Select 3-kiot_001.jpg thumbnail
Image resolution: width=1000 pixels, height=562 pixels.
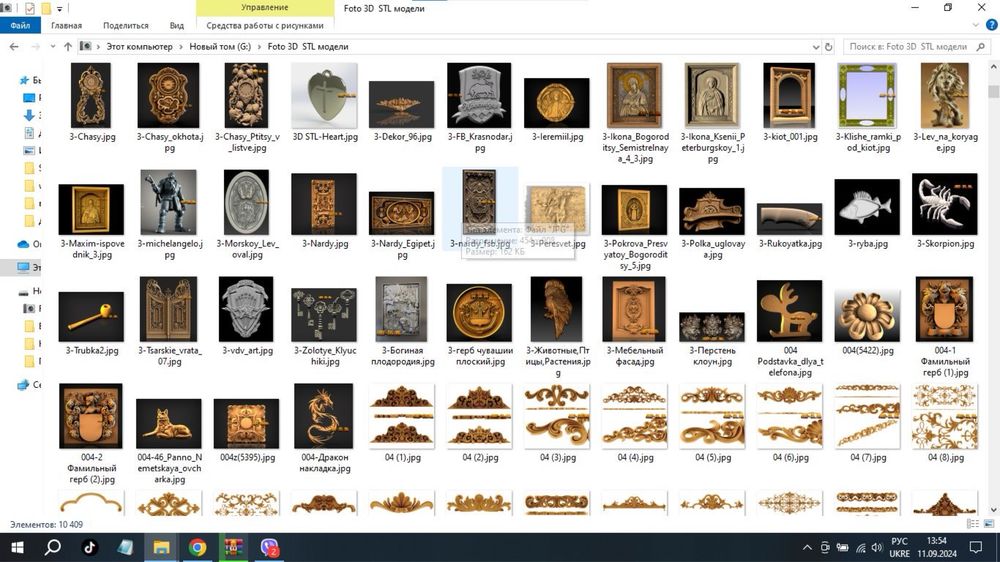(x=790, y=96)
